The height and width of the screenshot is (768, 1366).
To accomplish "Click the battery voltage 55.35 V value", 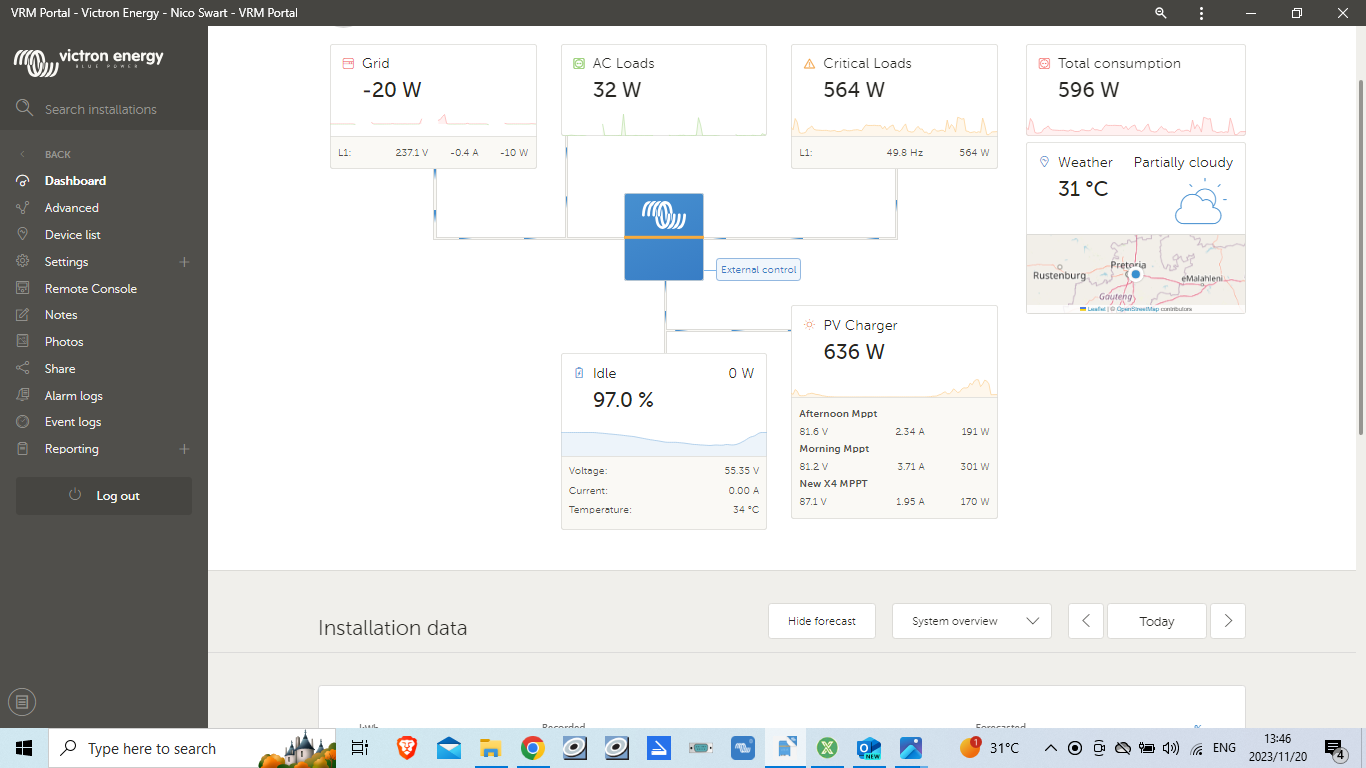I will (x=741, y=471).
